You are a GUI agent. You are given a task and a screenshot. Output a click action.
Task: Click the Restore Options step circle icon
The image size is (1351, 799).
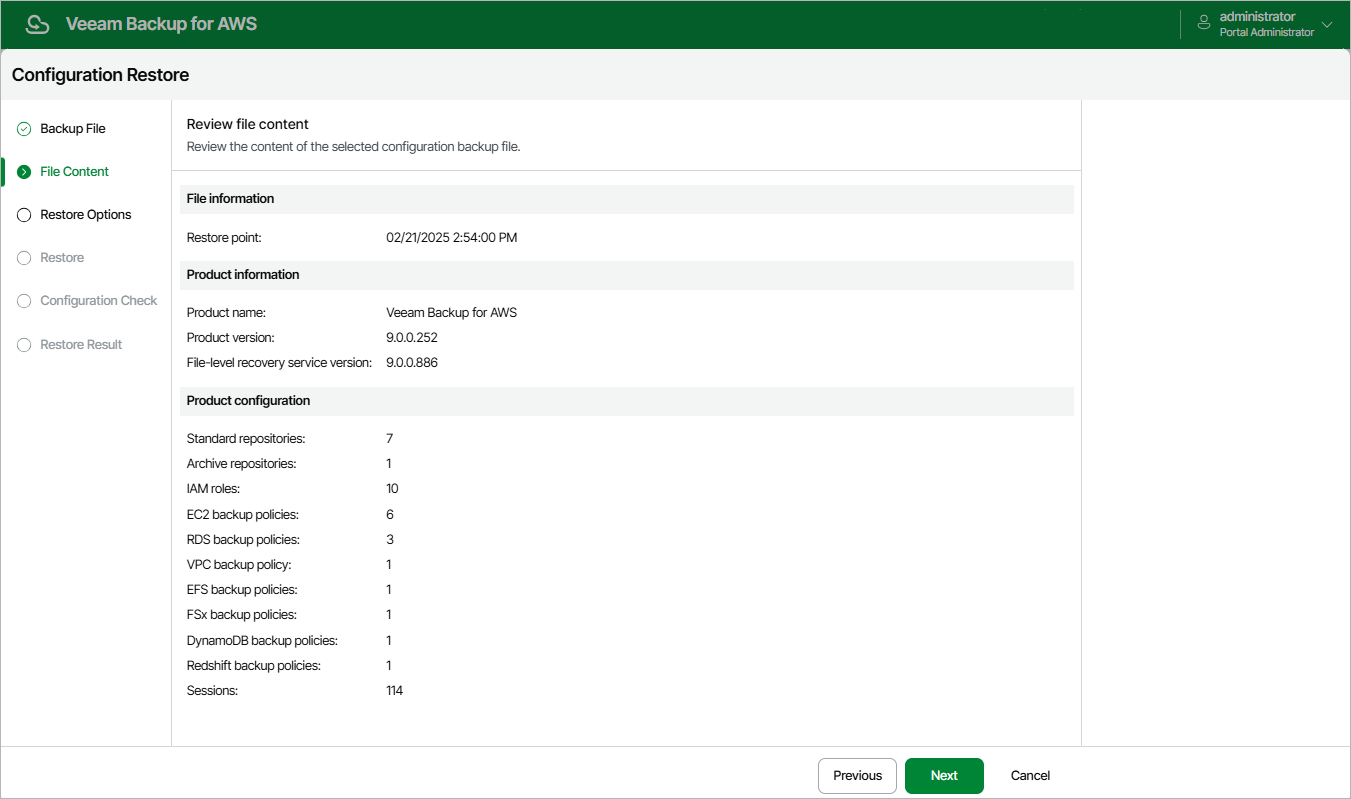point(24,215)
